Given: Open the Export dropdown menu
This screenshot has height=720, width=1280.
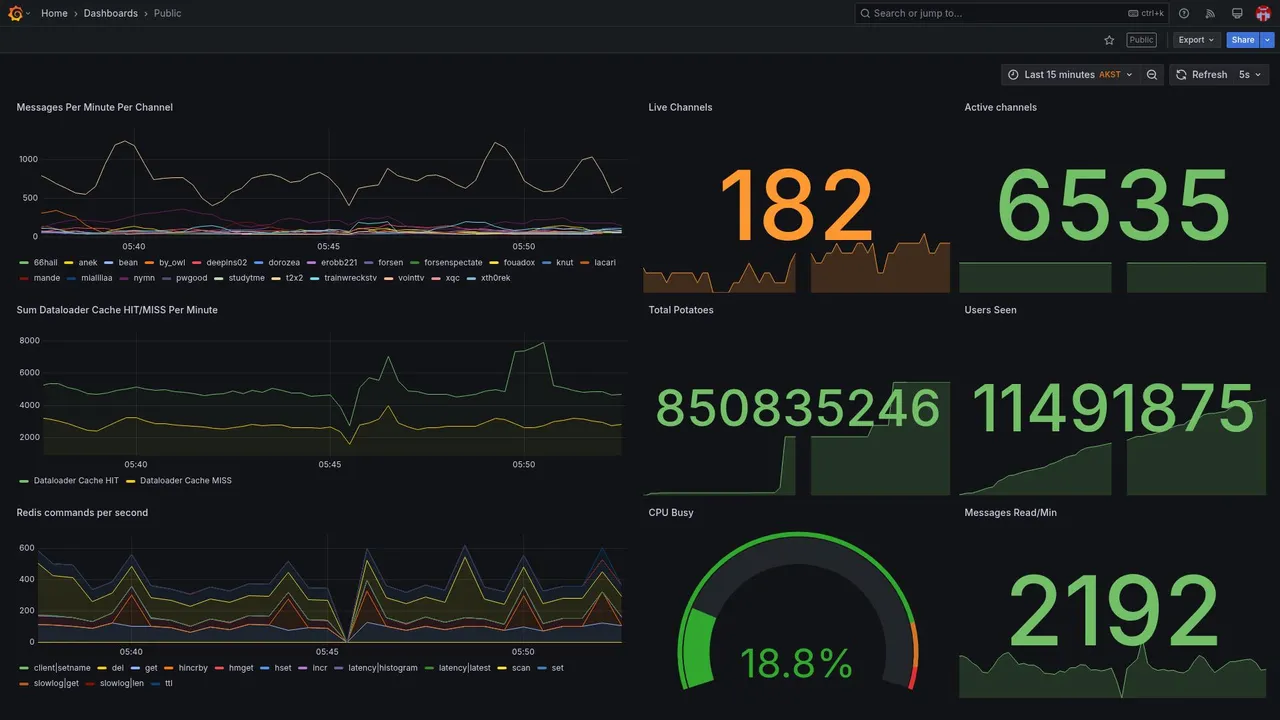Looking at the screenshot, I should [1197, 40].
